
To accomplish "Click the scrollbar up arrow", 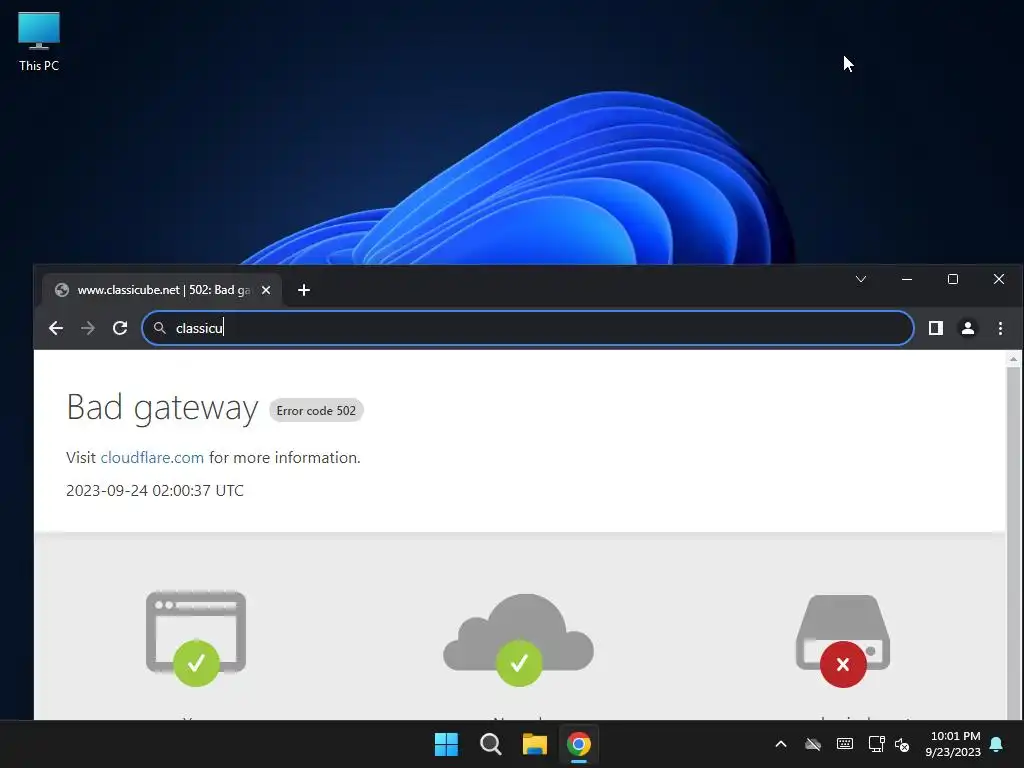I will (1014, 359).
